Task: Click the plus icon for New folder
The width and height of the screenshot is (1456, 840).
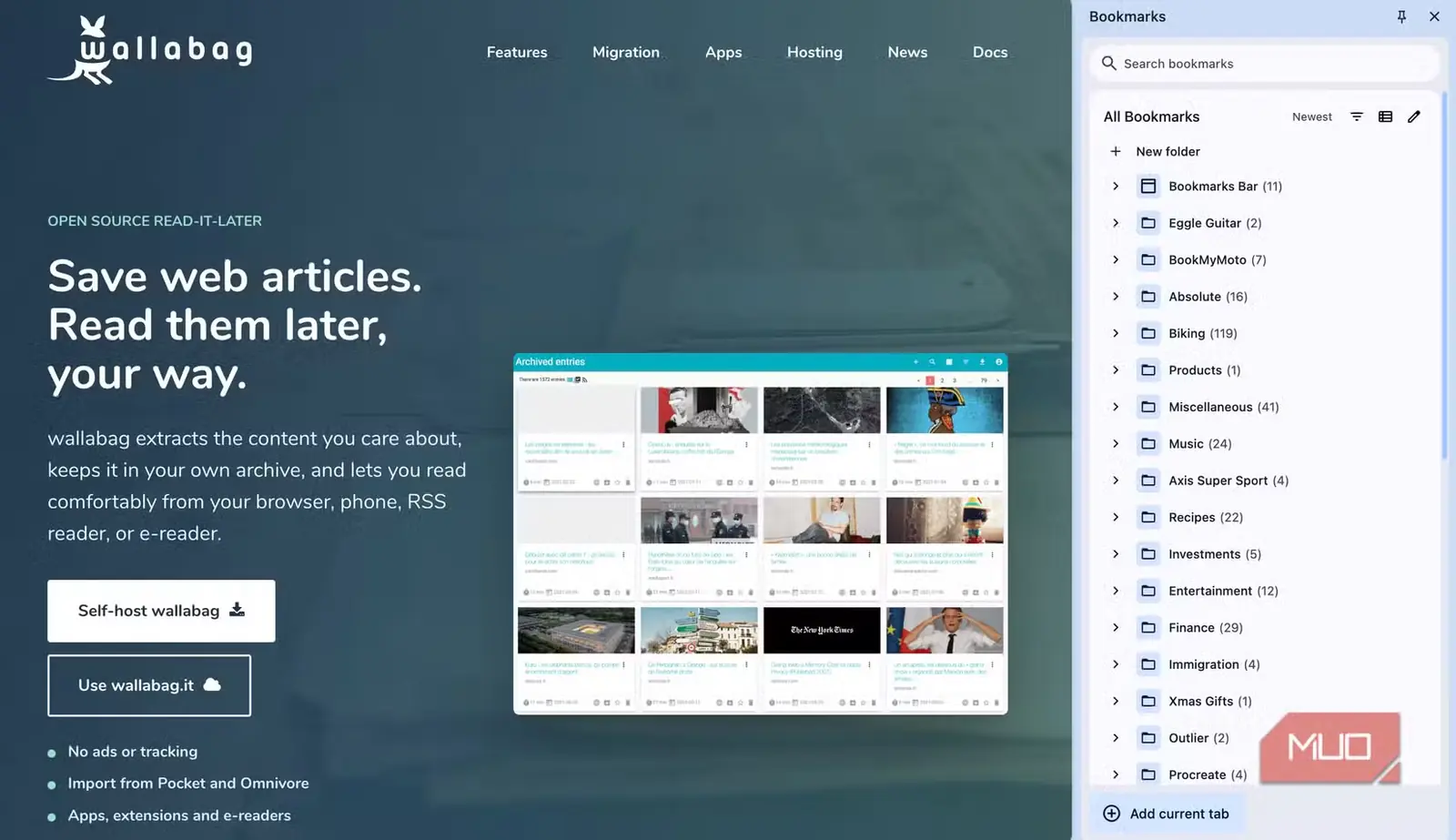Action: 1116,151
